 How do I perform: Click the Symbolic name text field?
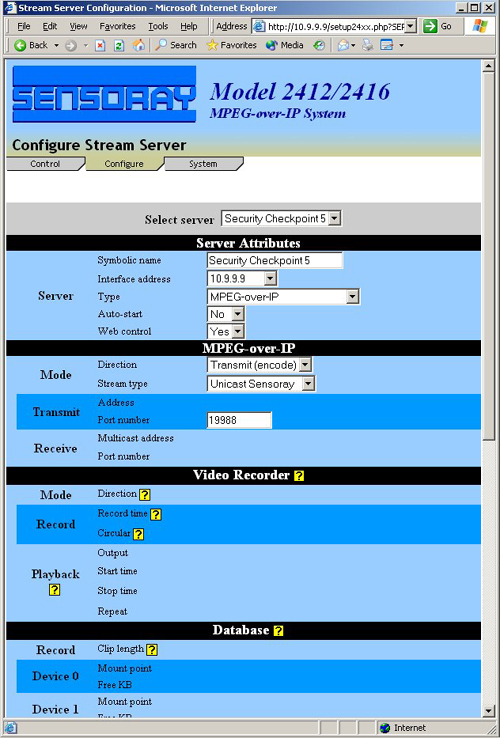coord(275,260)
